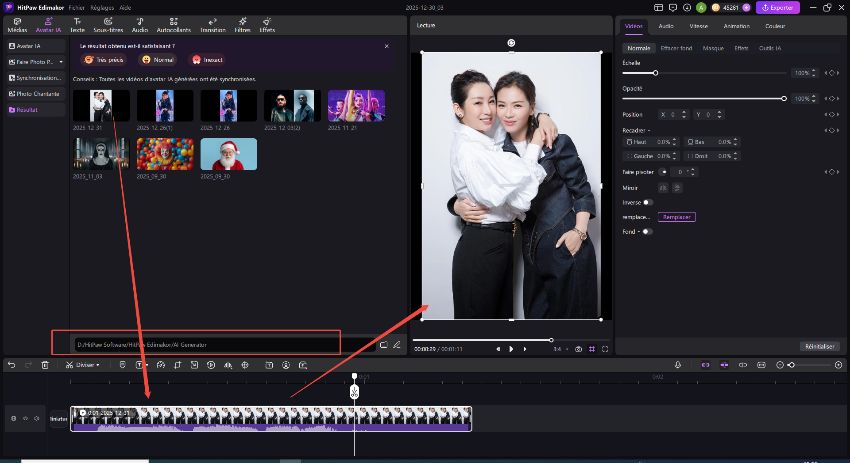Image resolution: width=850 pixels, height=463 pixels.
Task: Click the Effets toolbar icon
Action: point(267,24)
